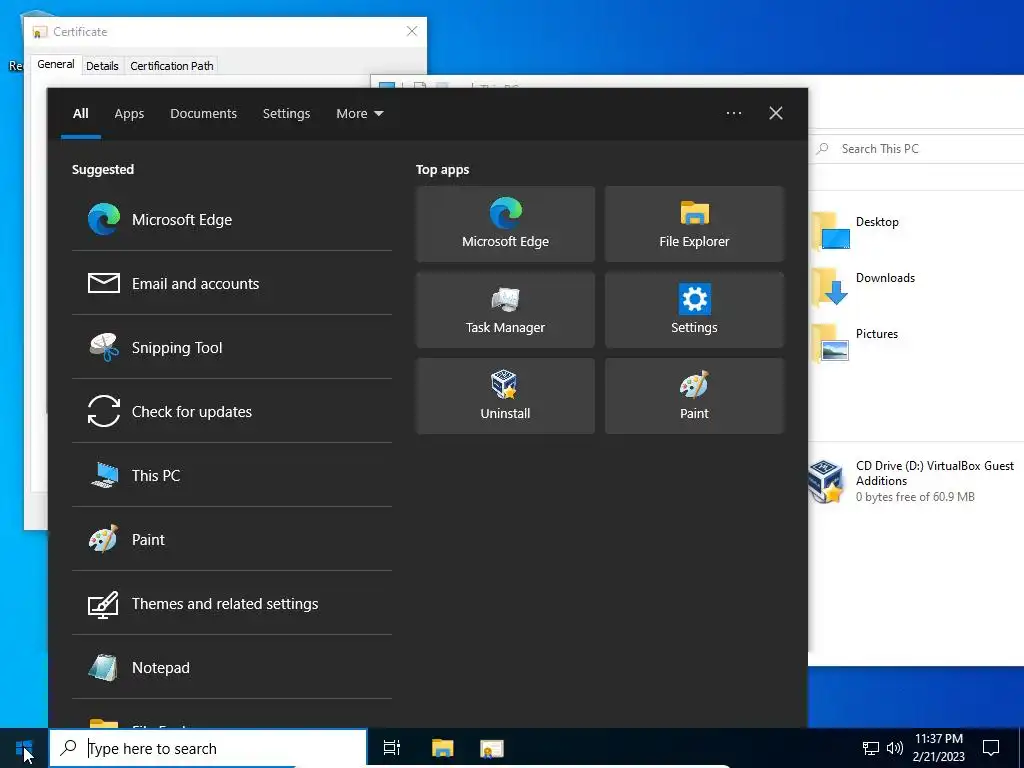Open This PC from Suggested list
This screenshot has height=768, width=1024.
(x=231, y=475)
